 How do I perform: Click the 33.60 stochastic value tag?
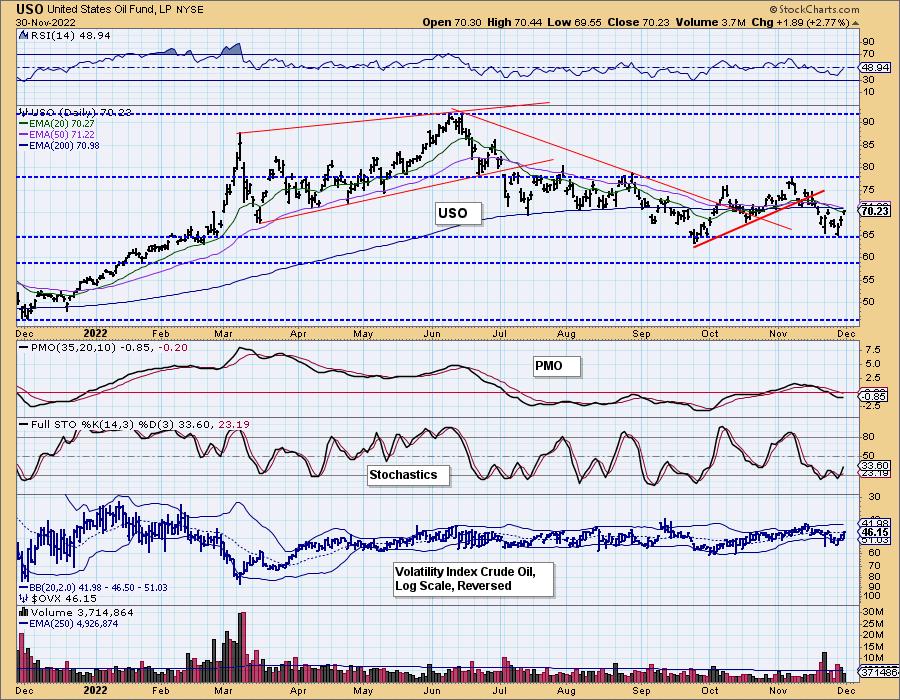coord(874,465)
